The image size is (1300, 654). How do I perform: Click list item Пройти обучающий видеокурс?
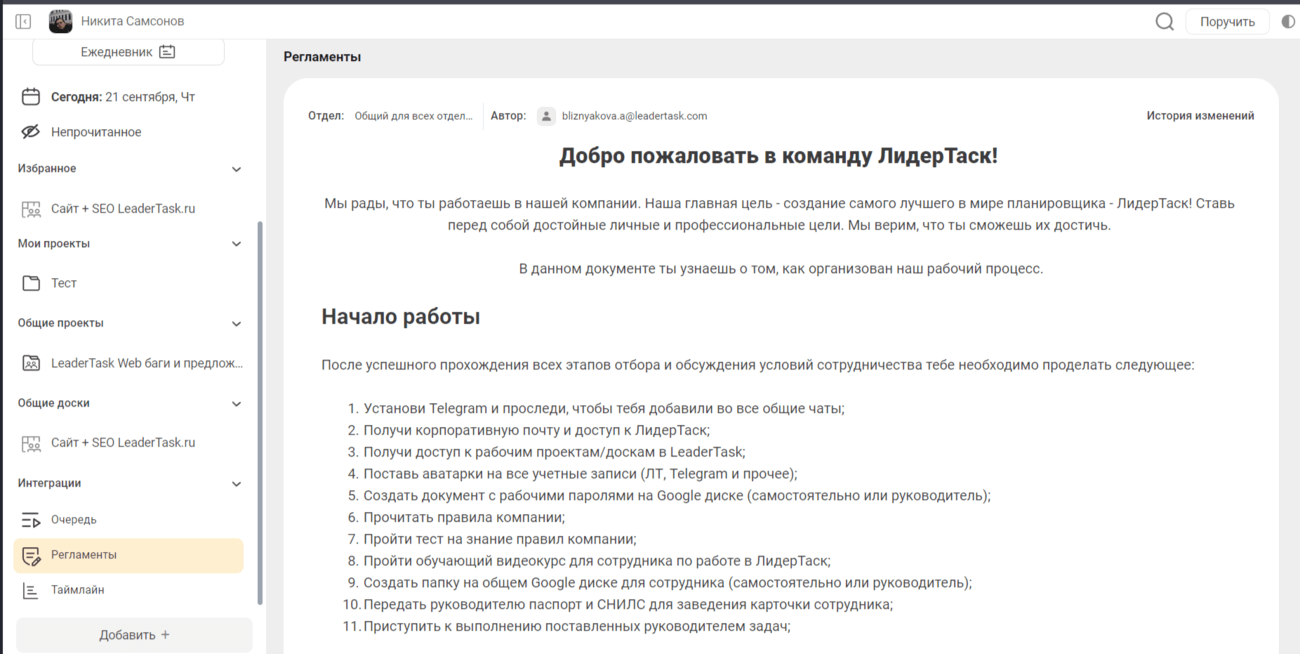pyautogui.click(x=597, y=561)
